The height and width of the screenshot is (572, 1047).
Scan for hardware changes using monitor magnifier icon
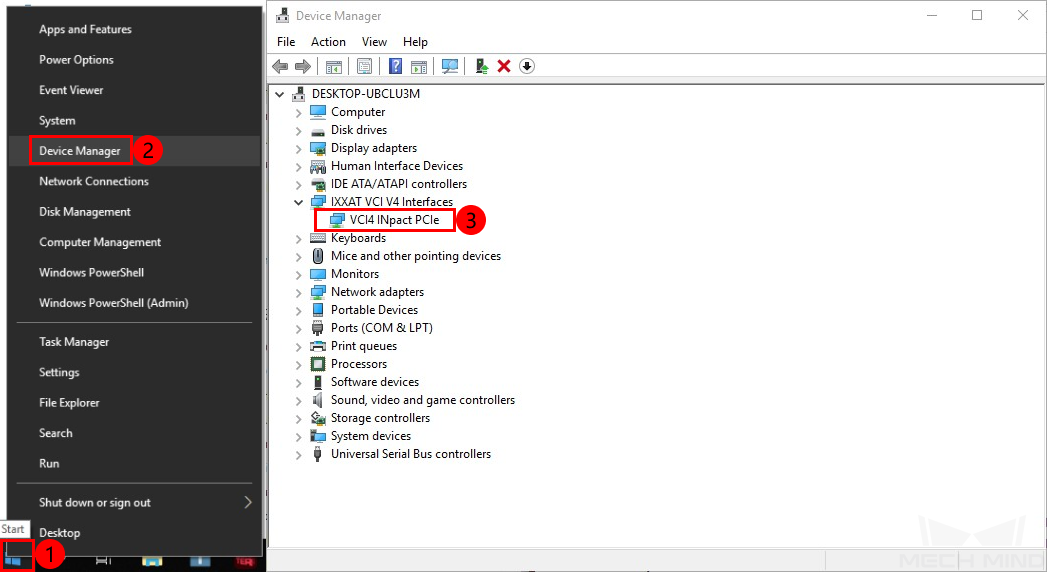tap(450, 66)
